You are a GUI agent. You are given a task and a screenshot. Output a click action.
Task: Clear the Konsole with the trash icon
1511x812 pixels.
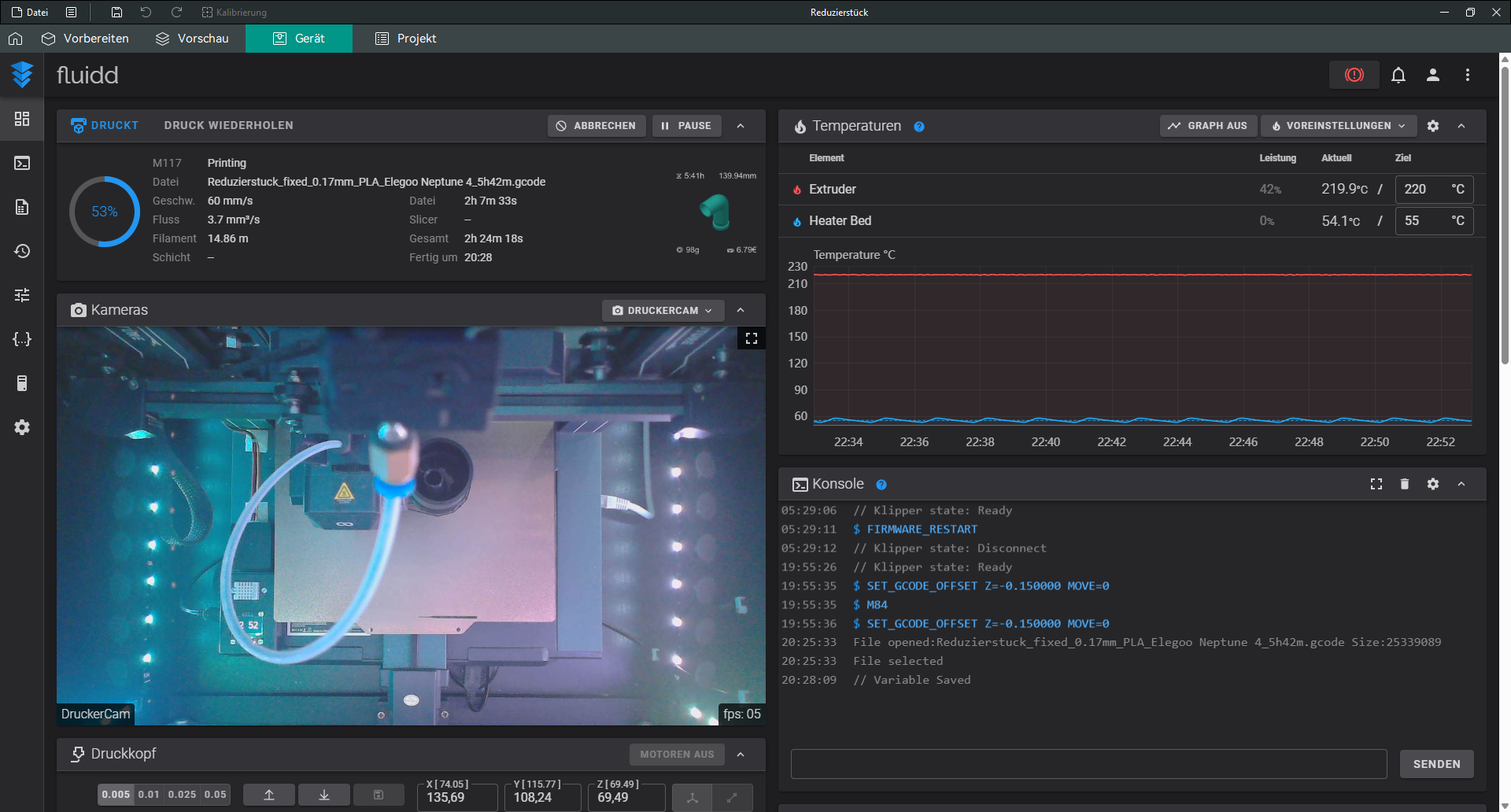[x=1405, y=484]
